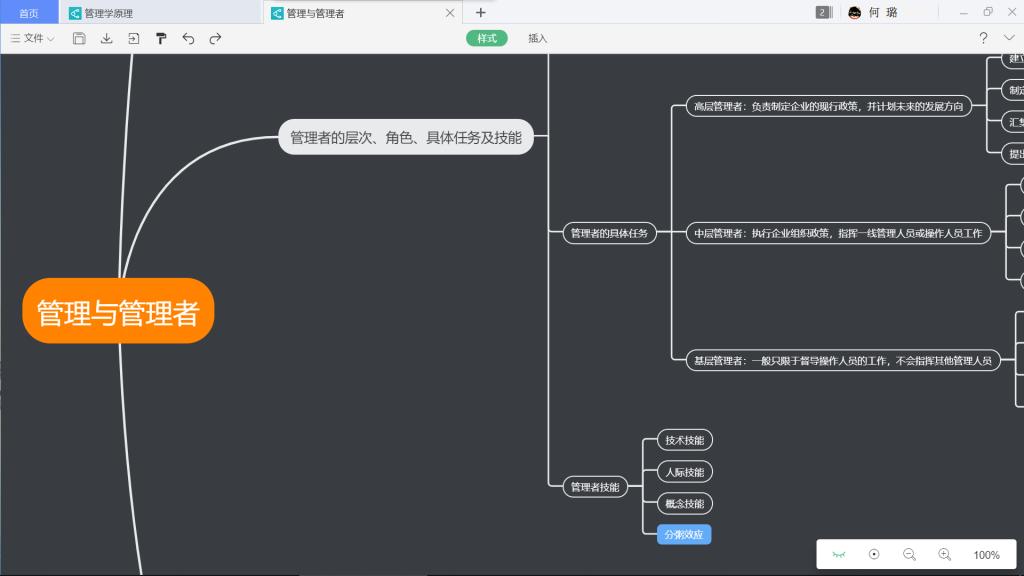Screen dimensions: 1024x576
Task: Undo the last action
Action: [188, 38]
